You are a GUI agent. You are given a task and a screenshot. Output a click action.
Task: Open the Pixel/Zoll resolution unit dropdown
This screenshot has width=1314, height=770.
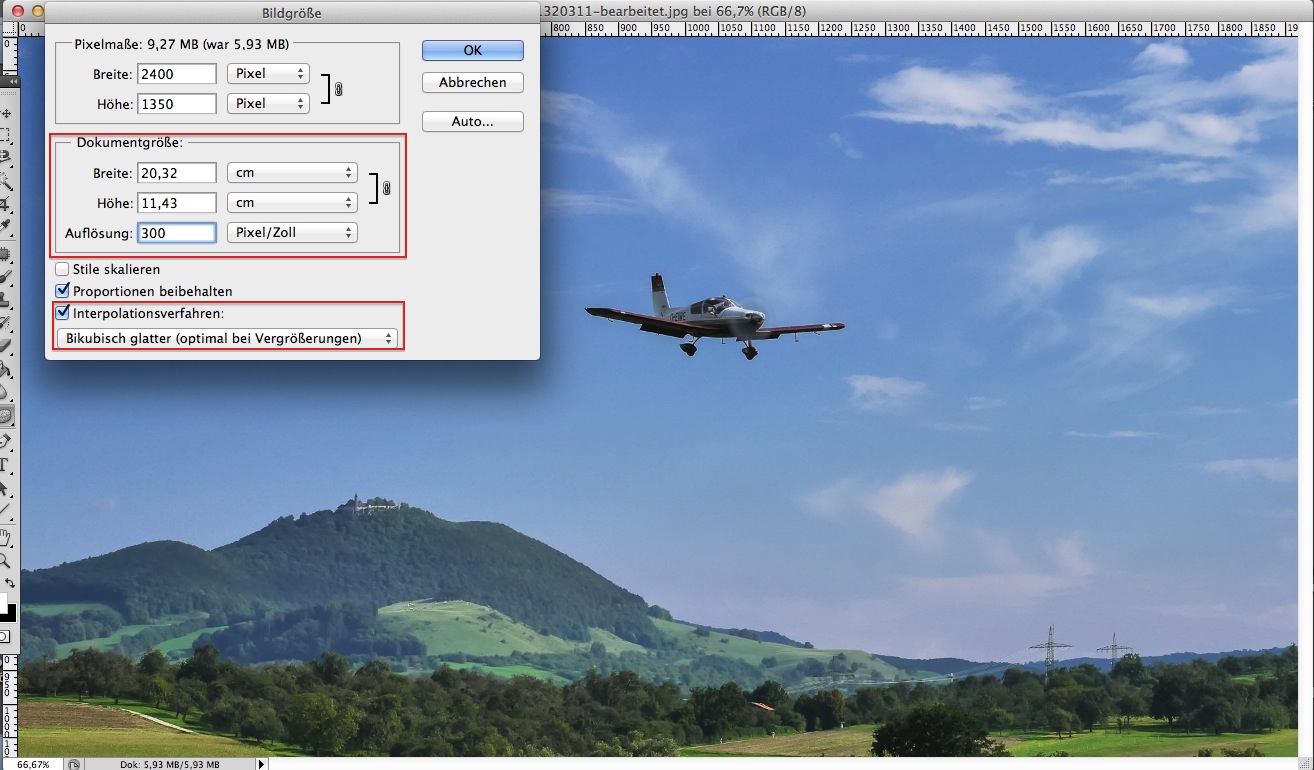point(292,233)
